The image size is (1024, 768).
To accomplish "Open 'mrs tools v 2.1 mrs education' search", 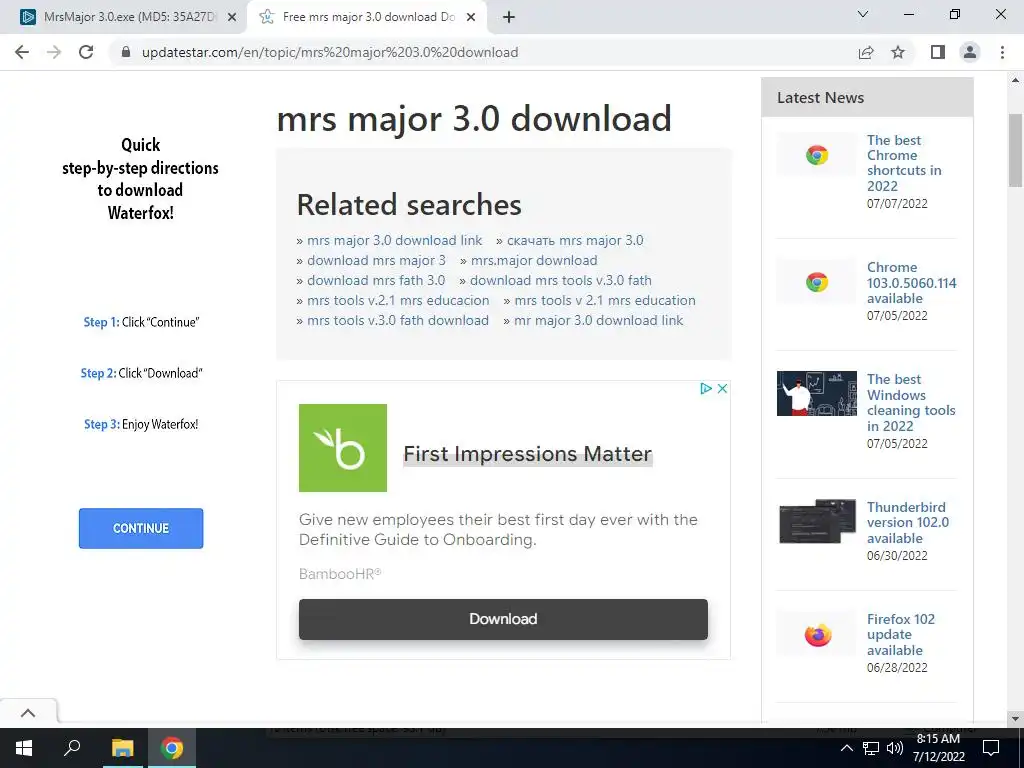I will click(x=605, y=300).
